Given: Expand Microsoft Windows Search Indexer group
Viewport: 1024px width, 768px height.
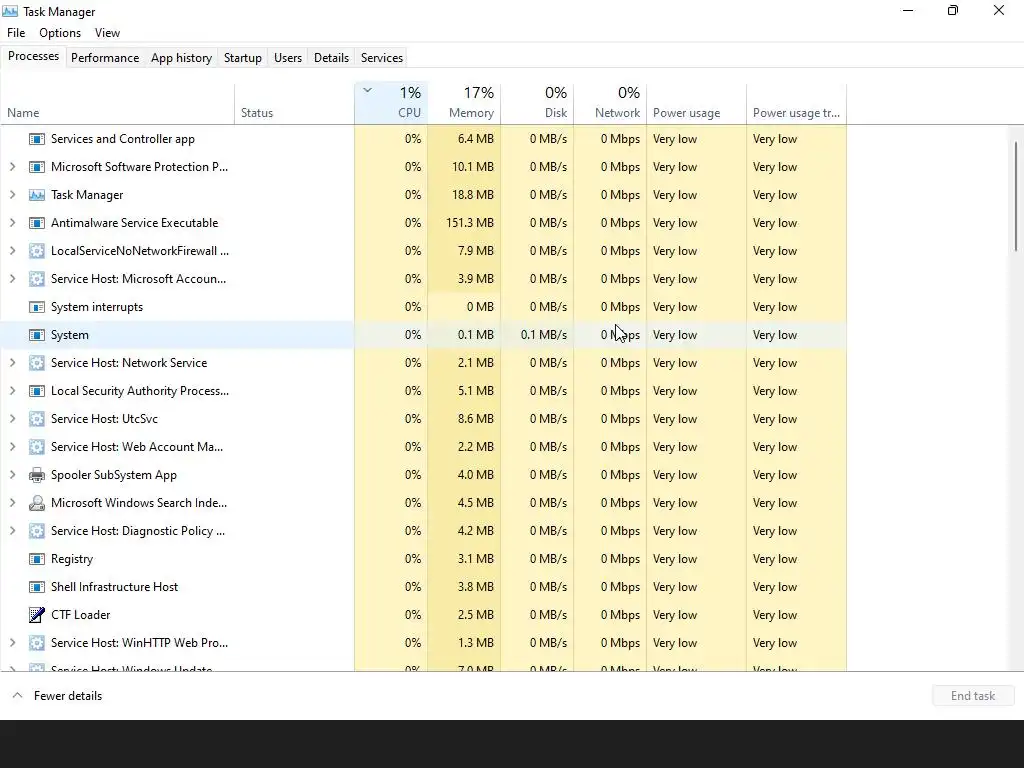Looking at the screenshot, I should (x=12, y=504).
